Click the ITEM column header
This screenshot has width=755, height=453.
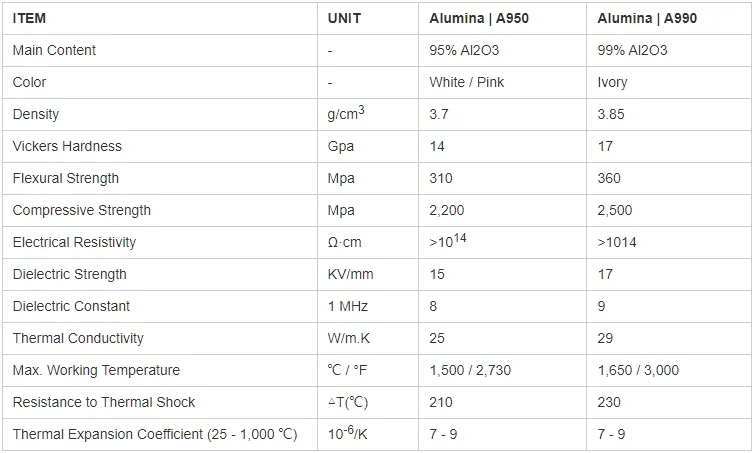(29, 18)
